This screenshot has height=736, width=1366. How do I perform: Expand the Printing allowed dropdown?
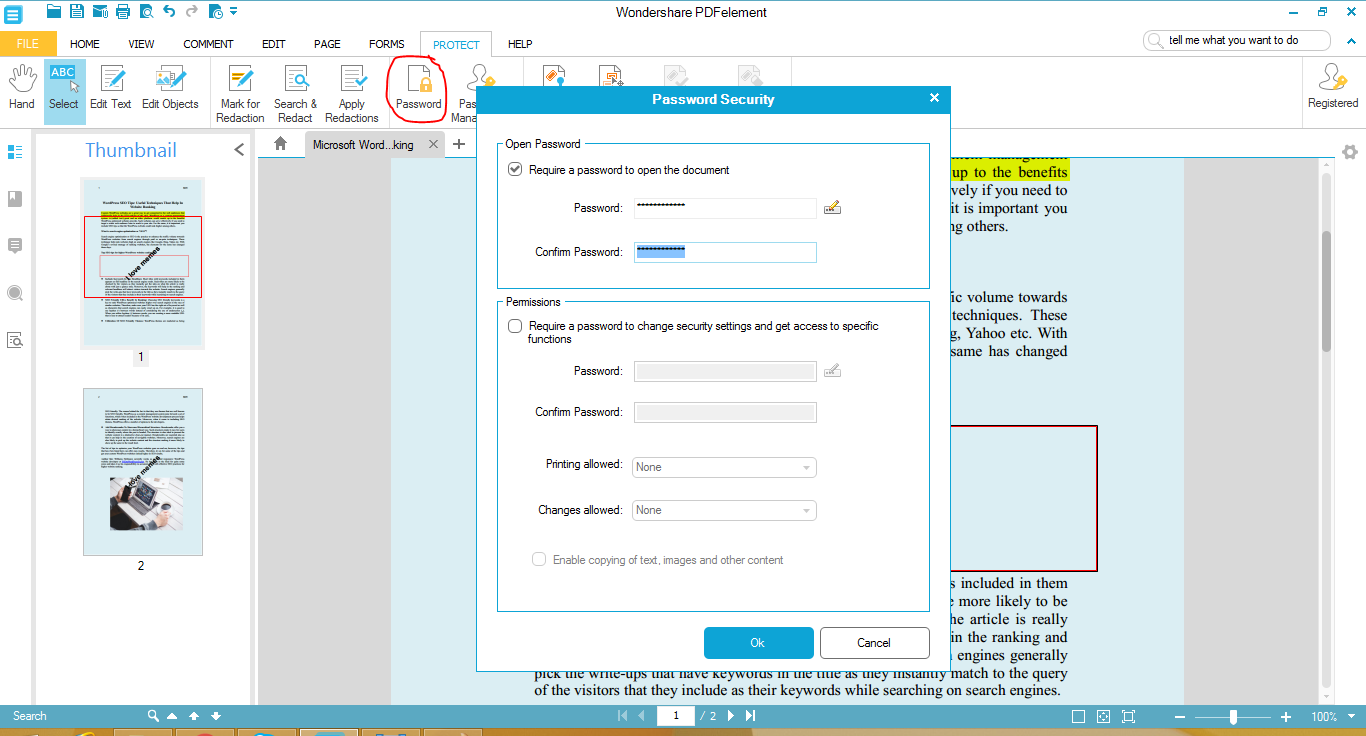pos(724,467)
